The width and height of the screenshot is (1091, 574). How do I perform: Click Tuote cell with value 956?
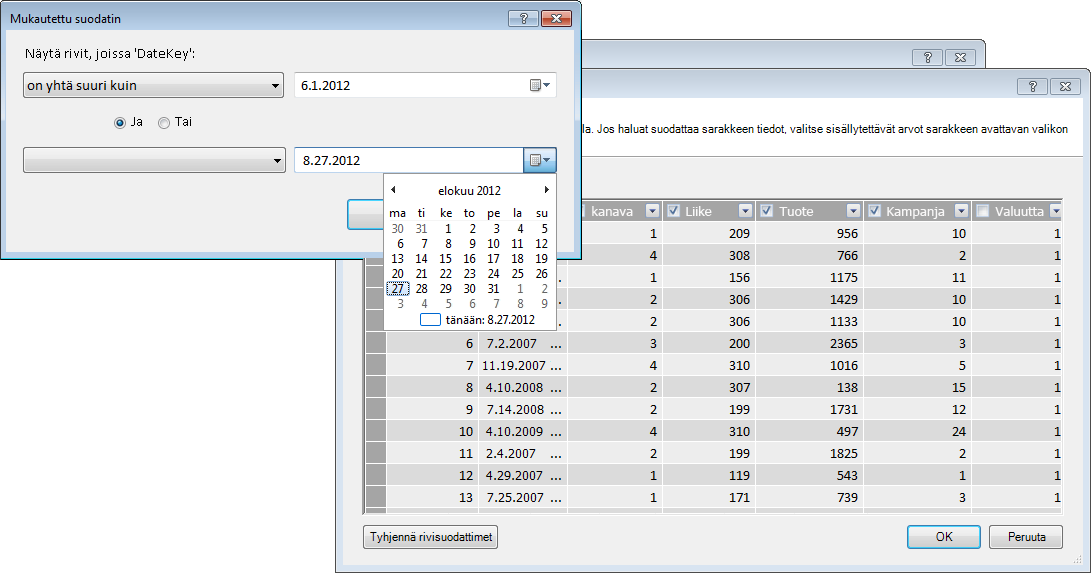(x=809, y=233)
